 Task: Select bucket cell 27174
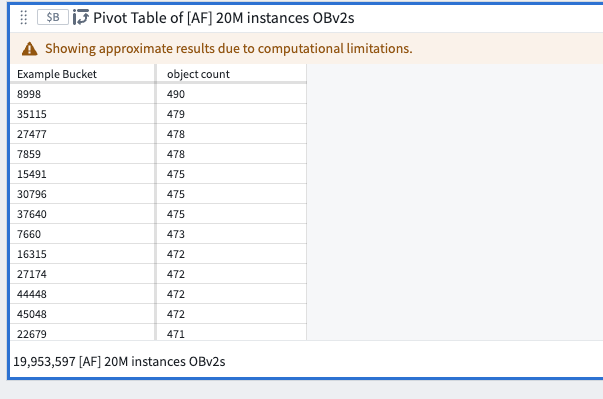coord(82,274)
